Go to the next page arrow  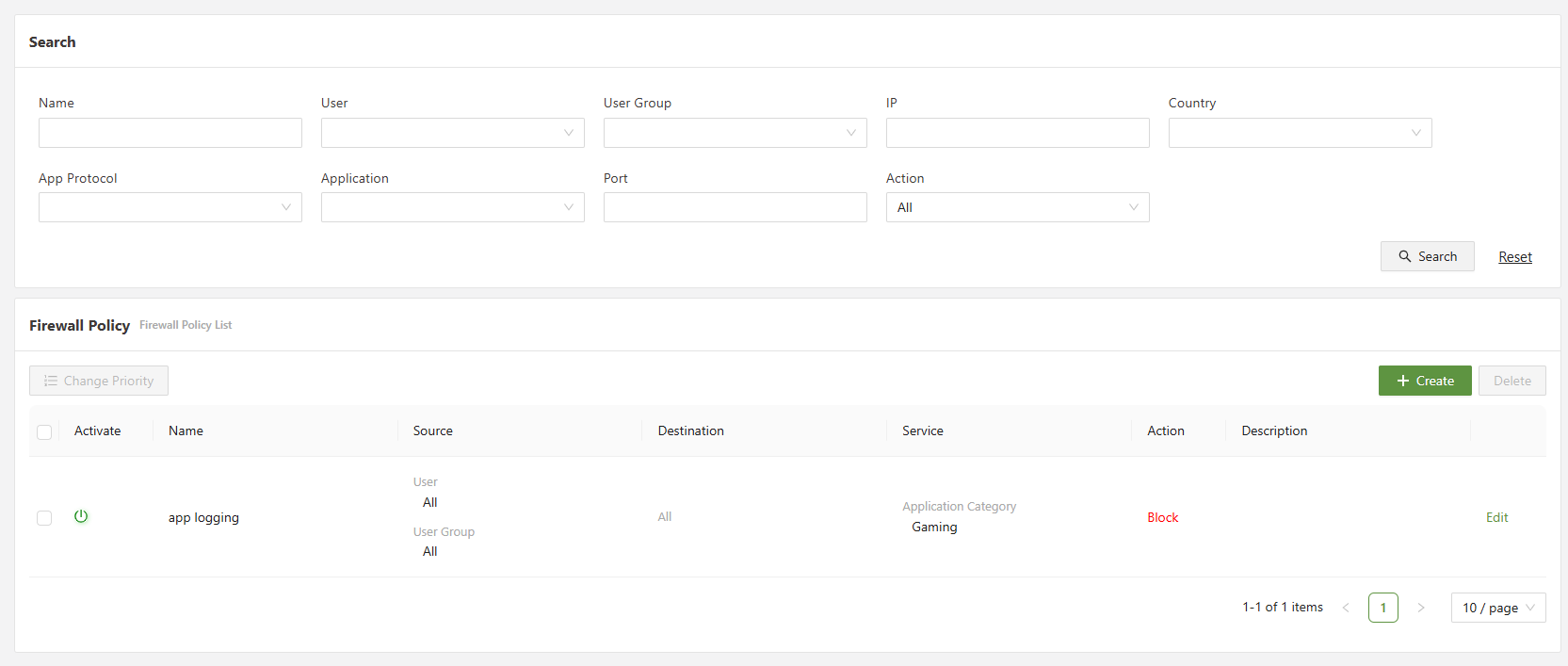1420,608
